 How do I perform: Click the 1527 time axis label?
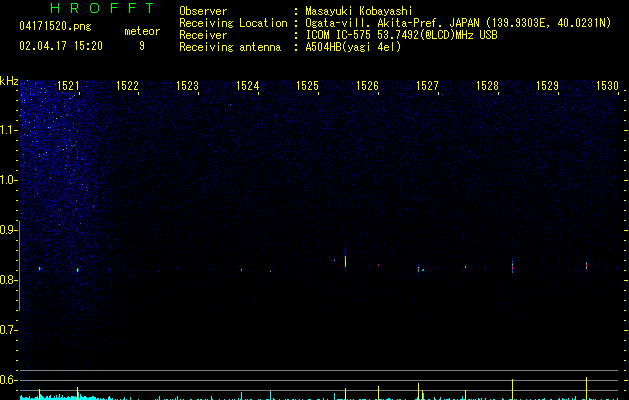coord(427,85)
